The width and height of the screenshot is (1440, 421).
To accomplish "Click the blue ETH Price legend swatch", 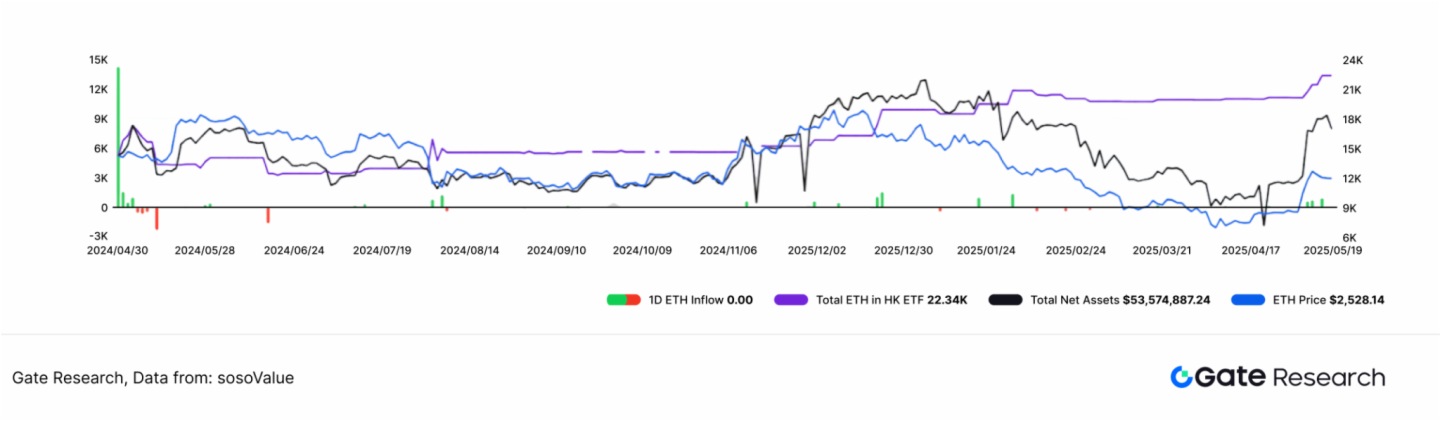I will coord(1249,299).
